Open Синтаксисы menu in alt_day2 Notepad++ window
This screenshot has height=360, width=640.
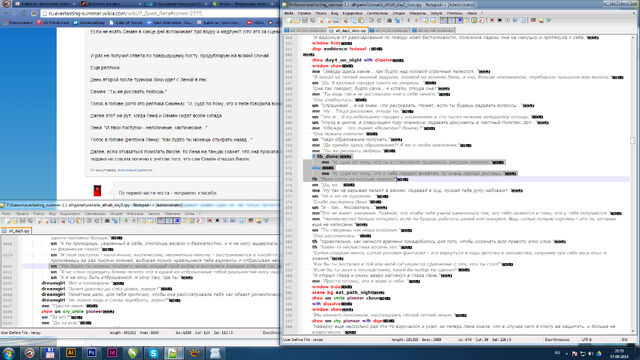pos(377,13)
